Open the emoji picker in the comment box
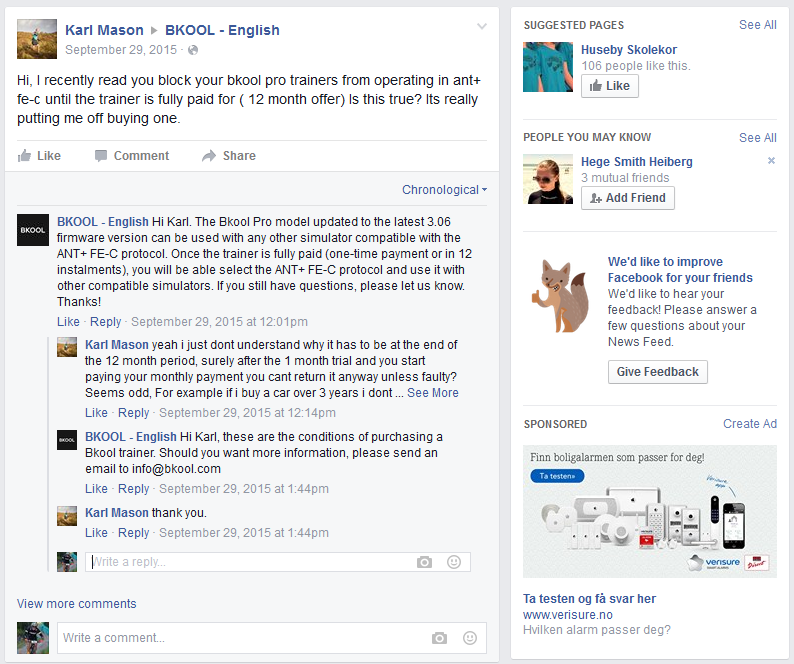The image size is (794, 664). click(470, 638)
